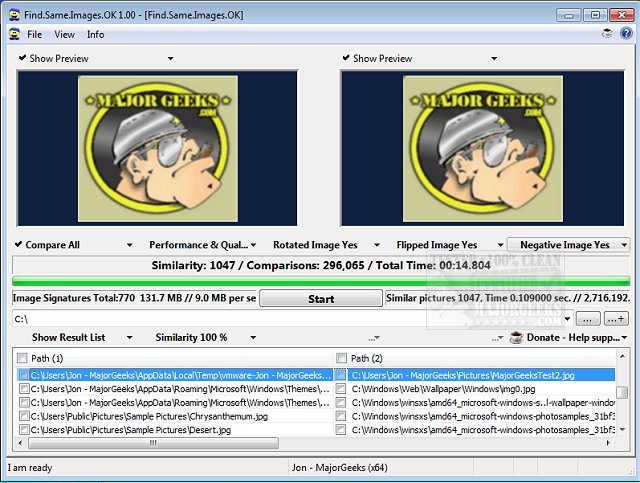Toggle right Show Preview option
The height and width of the screenshot is (483, 640).
[x=378, y=59]
